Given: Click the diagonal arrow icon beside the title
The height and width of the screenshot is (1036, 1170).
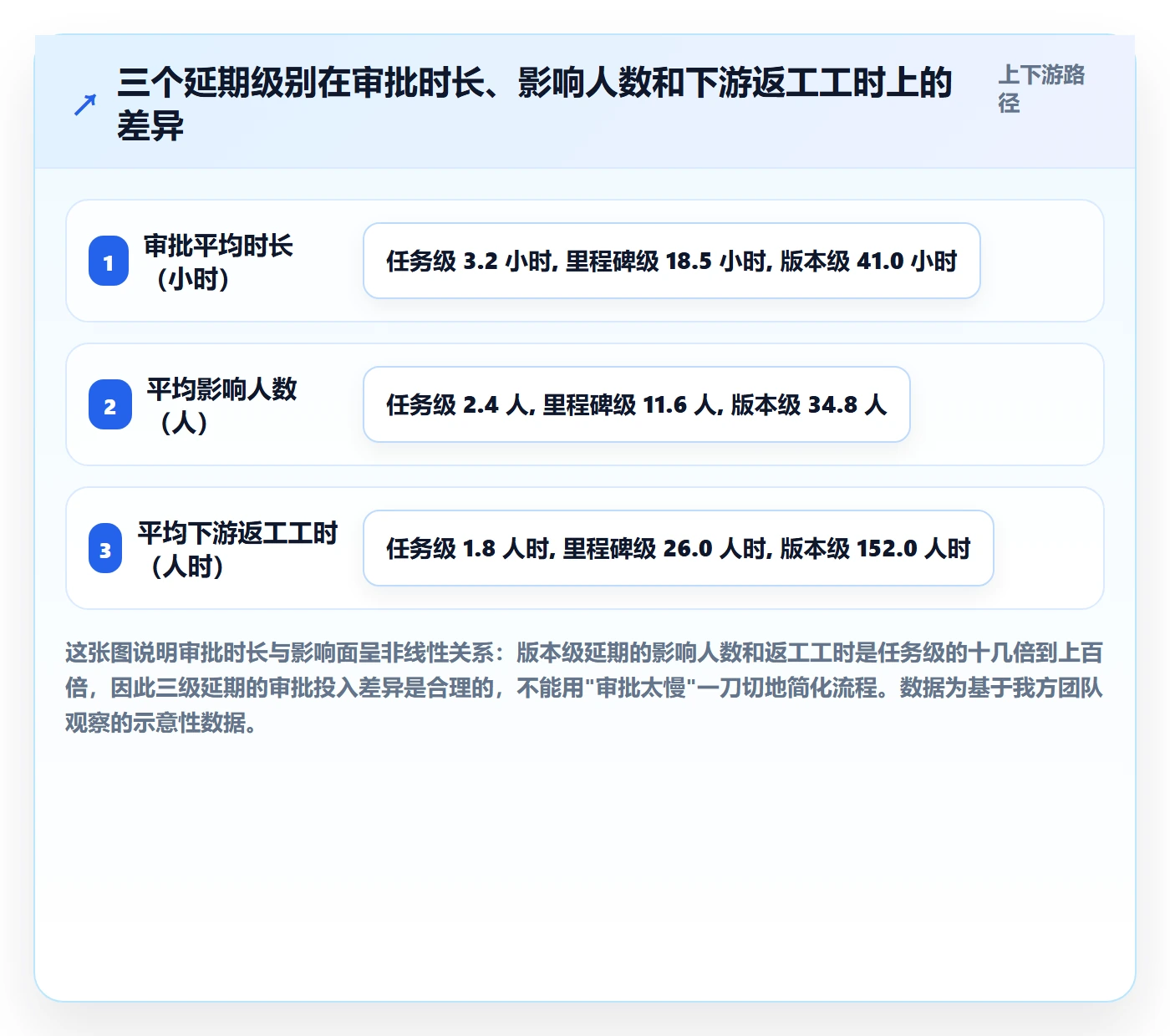Looking at the screenshot, I should coord(84,105).
